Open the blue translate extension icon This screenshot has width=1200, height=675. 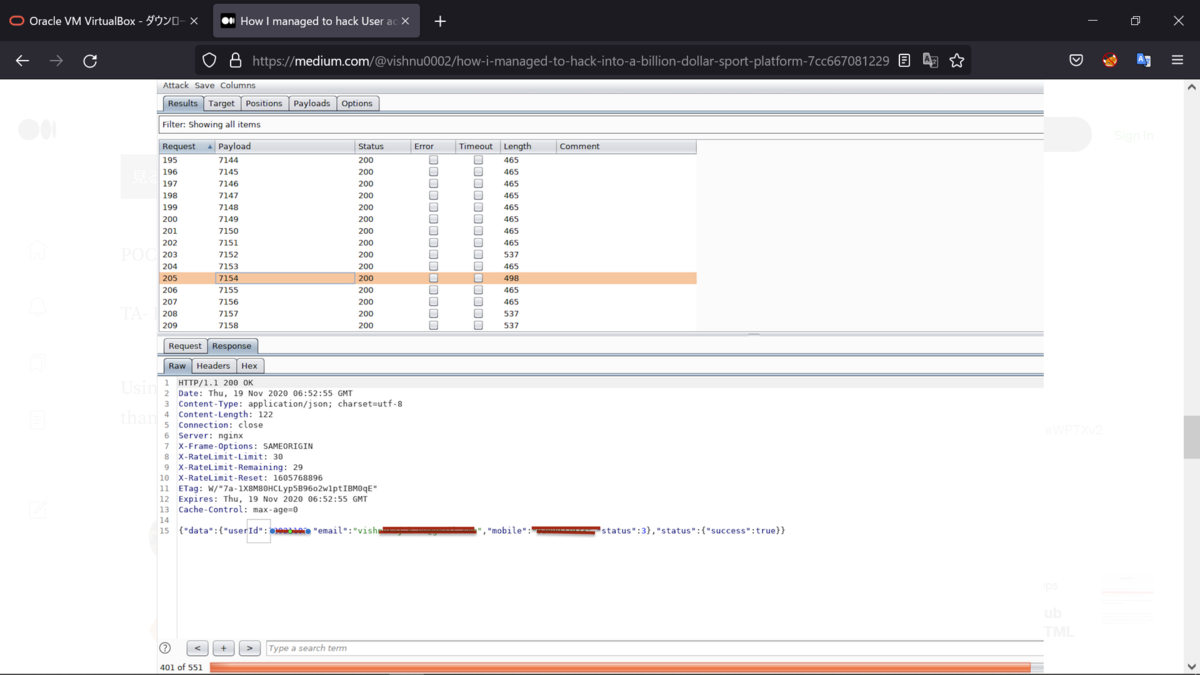(x=1144, y=61)
